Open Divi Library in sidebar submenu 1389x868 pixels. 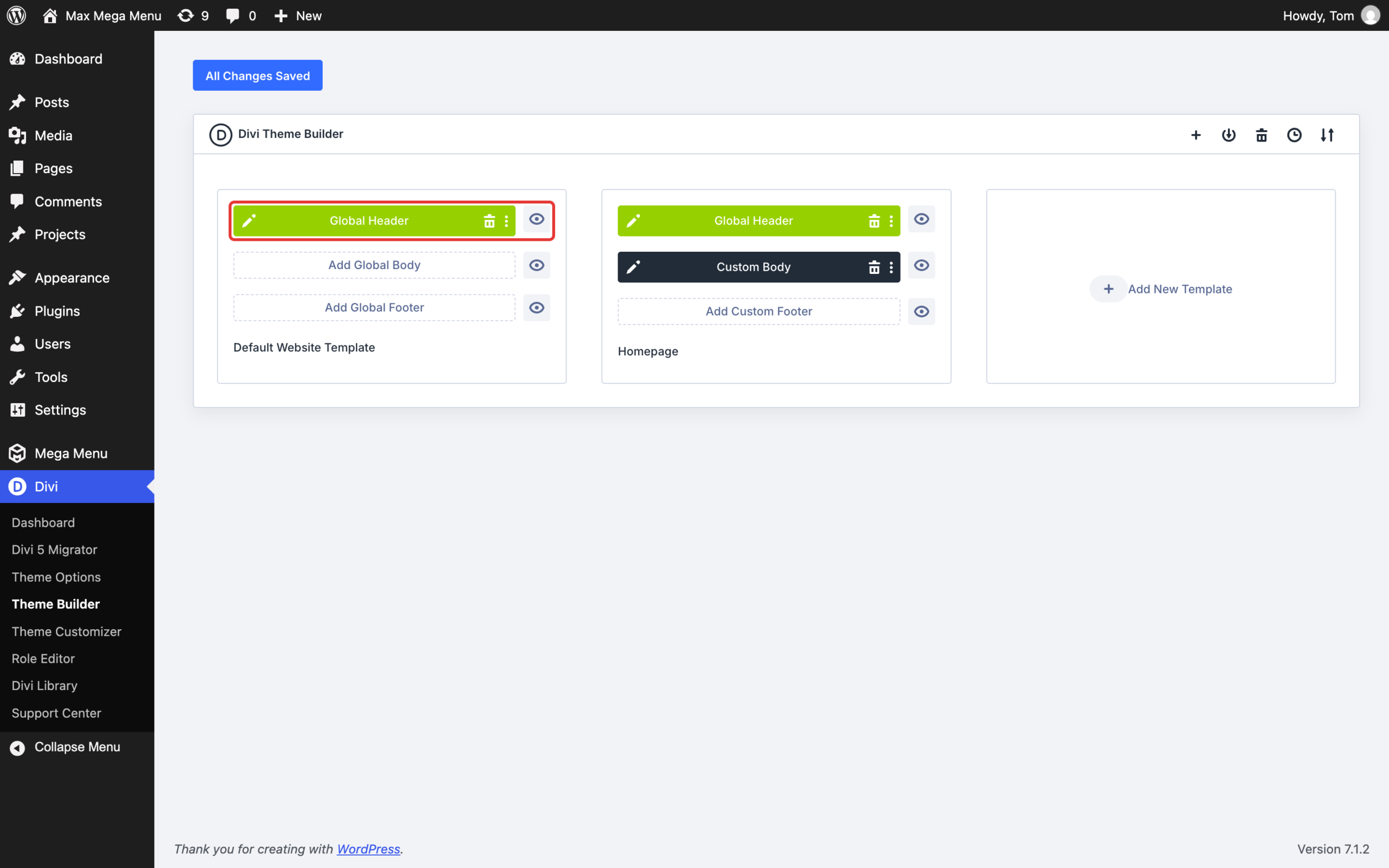[44, 685]
